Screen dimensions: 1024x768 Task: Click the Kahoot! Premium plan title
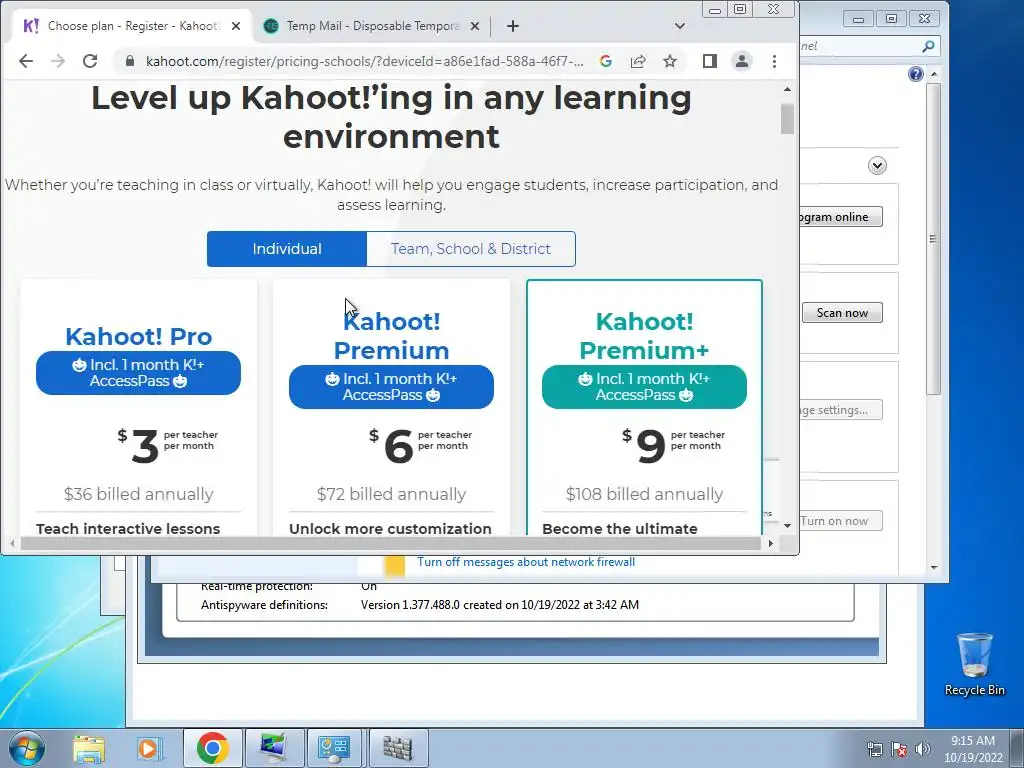pyautogui.click(x=391, y=336)
